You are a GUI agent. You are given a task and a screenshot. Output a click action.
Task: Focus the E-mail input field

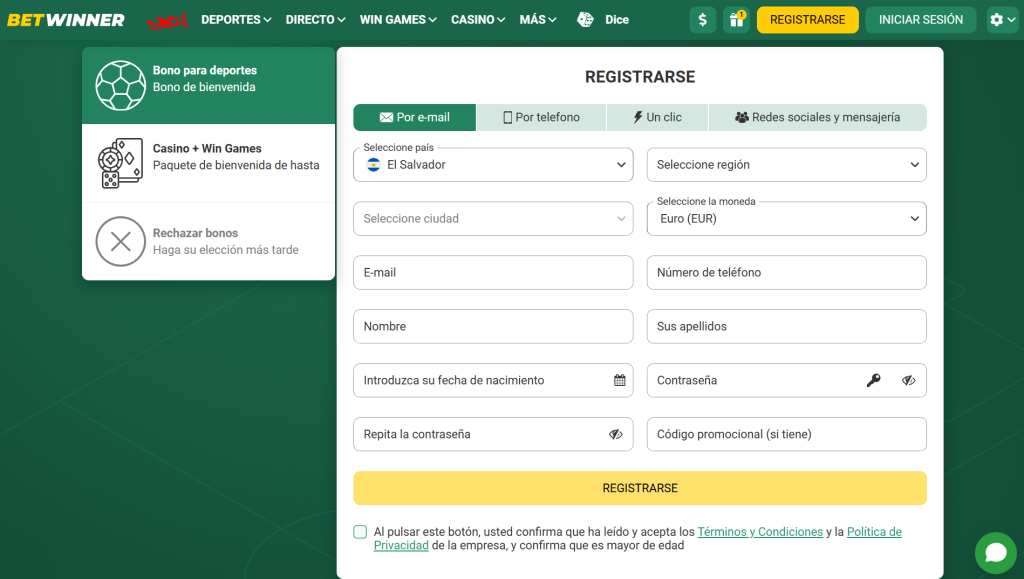pyautogui.click(x=493, y=272)
